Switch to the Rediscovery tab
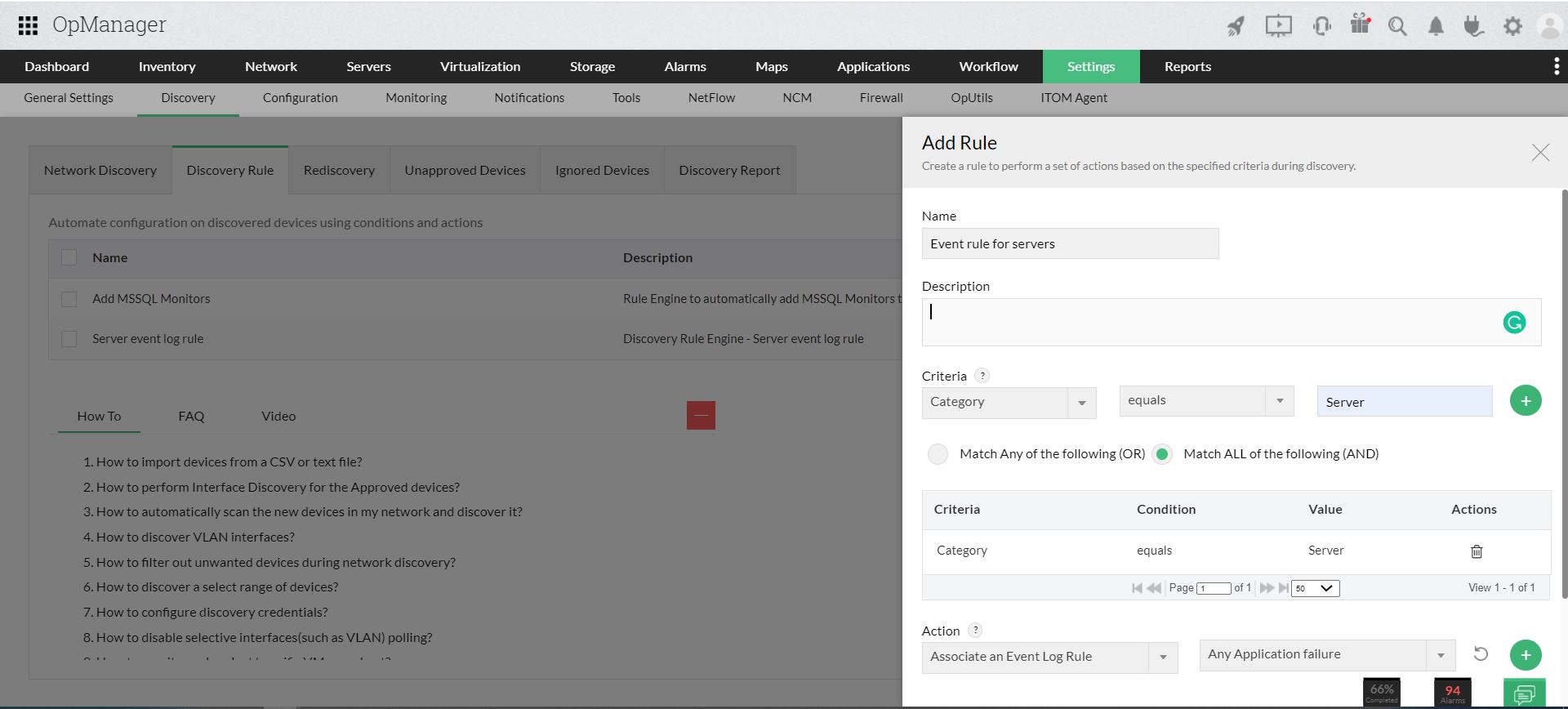The height and width of the screenshot is (709, 1568). [x=339, y=170]
